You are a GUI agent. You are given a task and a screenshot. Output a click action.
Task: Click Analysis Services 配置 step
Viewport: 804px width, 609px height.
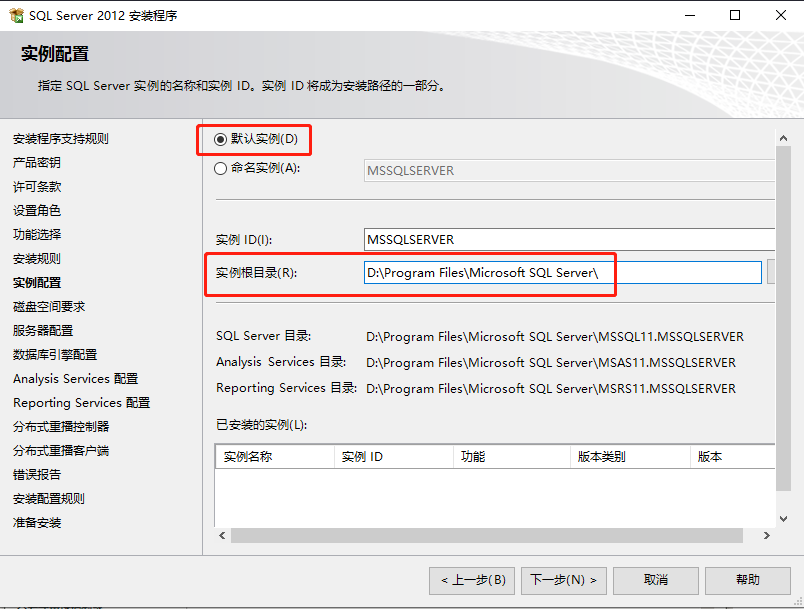pos(75,379)
